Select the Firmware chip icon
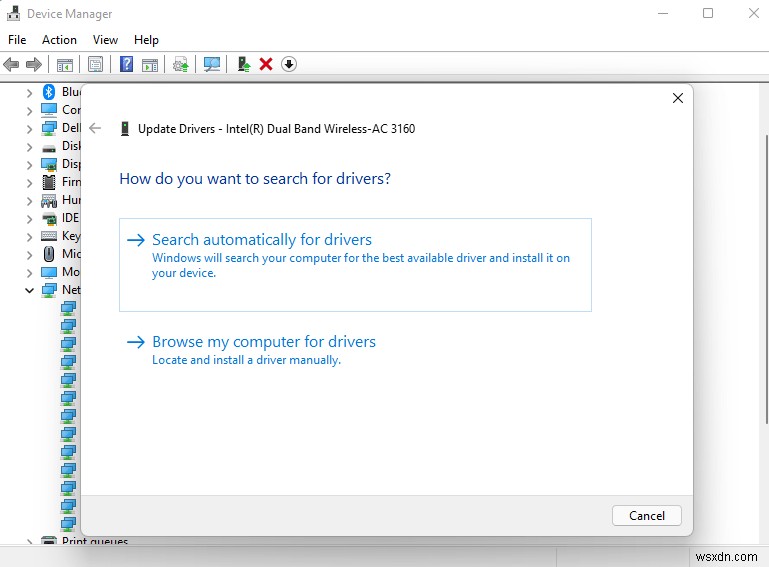Screen dimensions: 769x567 pyautogui.click(x=49, y=182)
